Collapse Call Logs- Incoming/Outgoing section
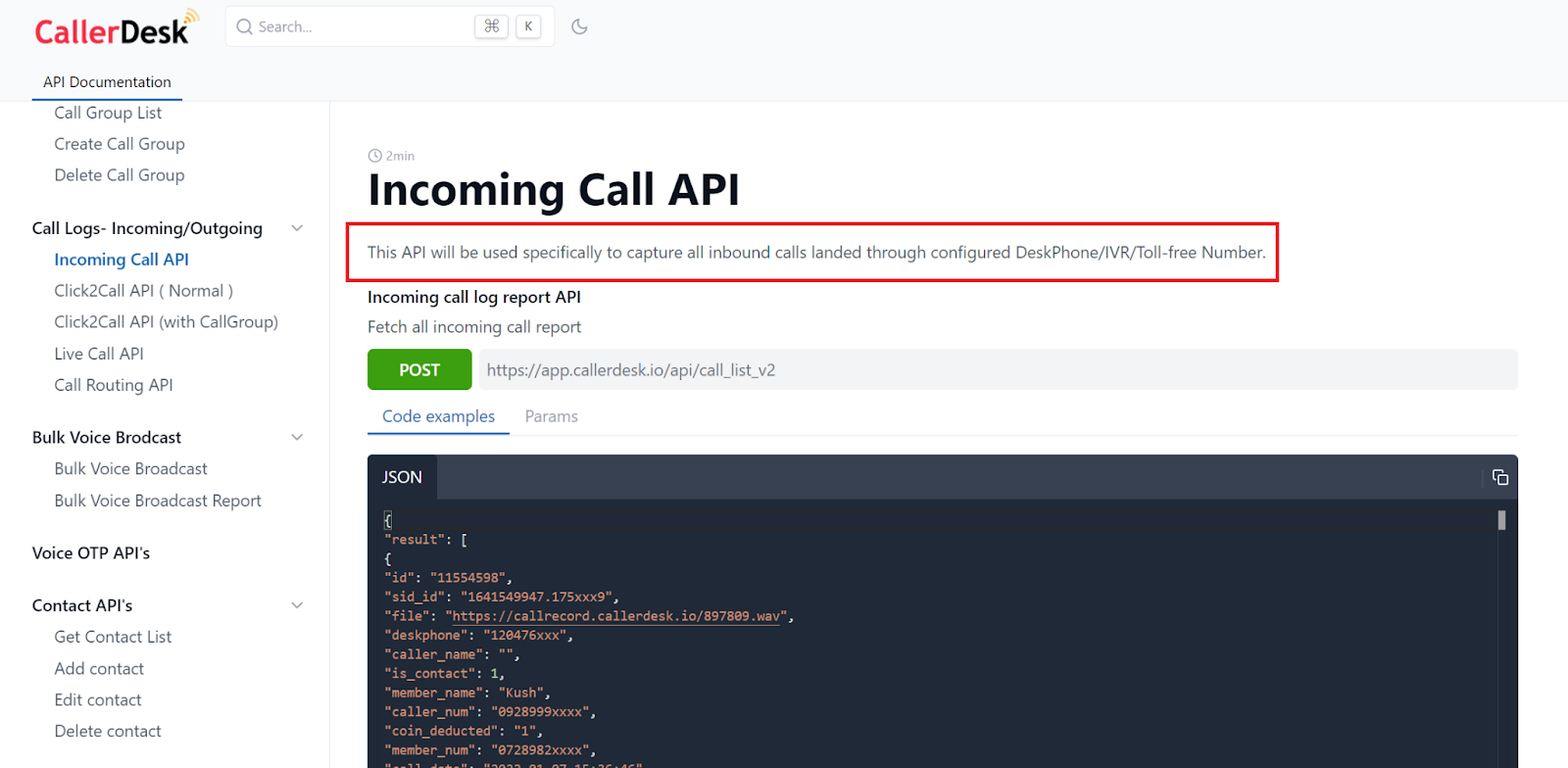The image size is (1568, 768). pos(297,228)
